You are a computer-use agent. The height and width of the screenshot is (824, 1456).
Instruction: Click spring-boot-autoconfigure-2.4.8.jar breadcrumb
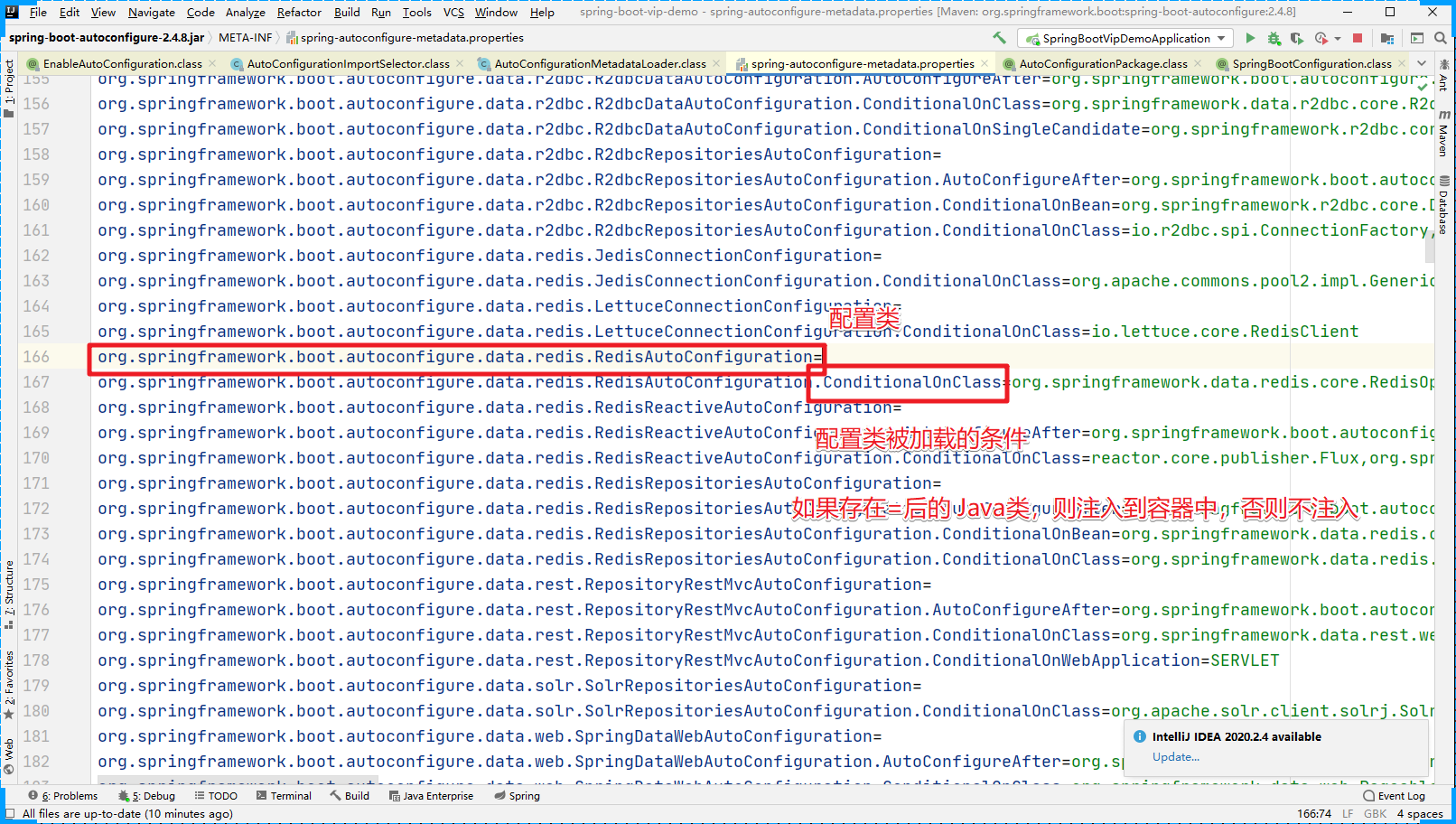tap(107, 38)
